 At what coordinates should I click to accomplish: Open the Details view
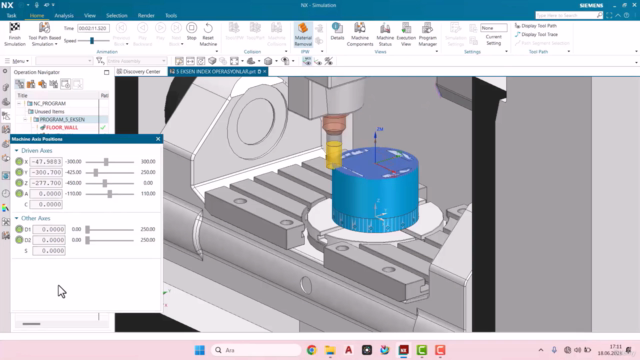pyautogui.click(x=337, y=31)
